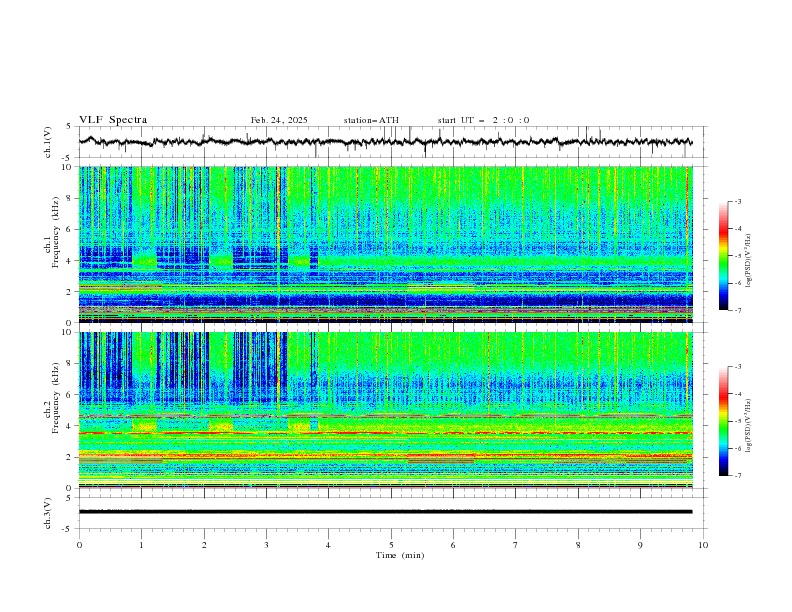Click time-axis tick label "2"

point(204,545)
